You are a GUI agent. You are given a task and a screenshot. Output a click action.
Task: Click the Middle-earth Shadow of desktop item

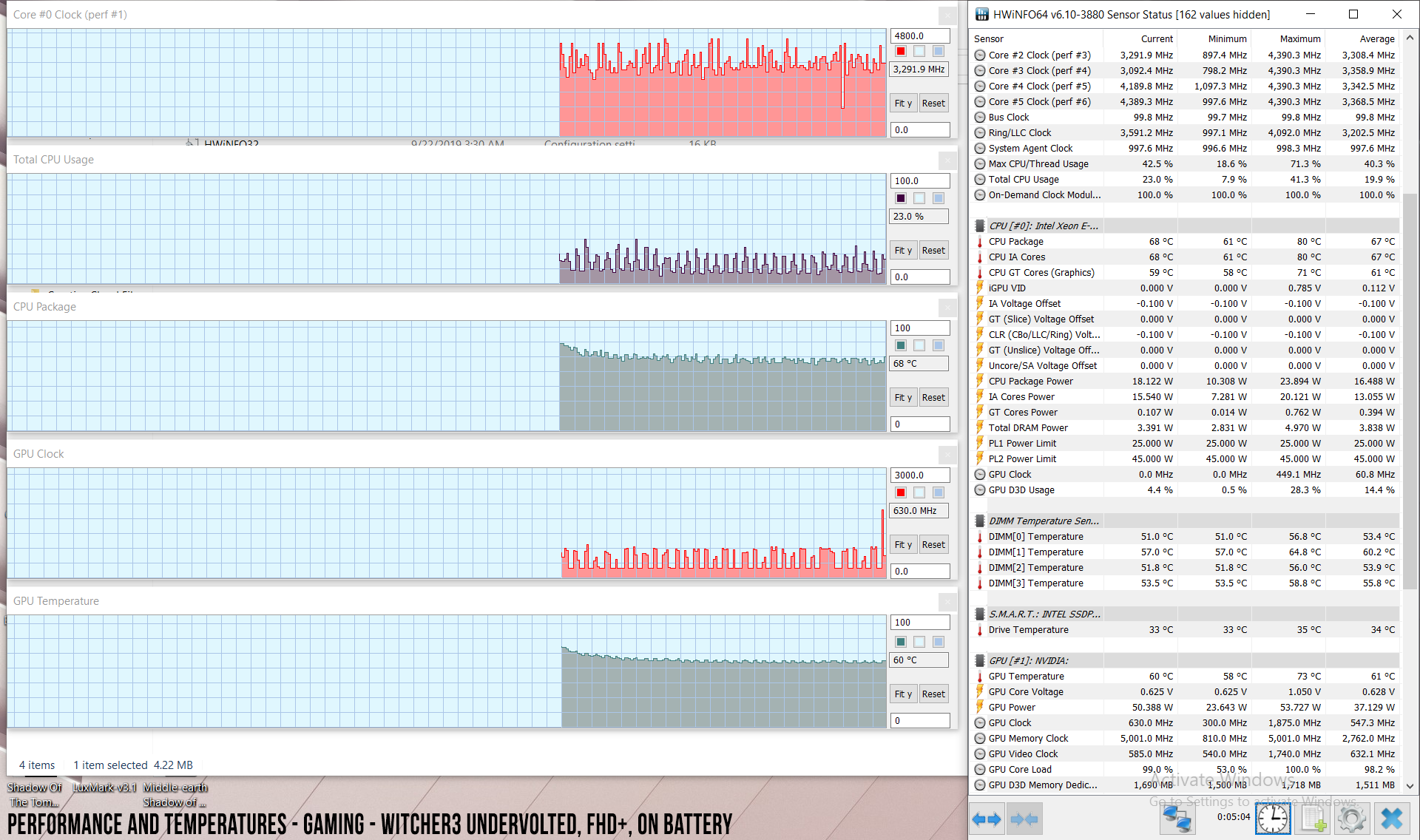175,795
